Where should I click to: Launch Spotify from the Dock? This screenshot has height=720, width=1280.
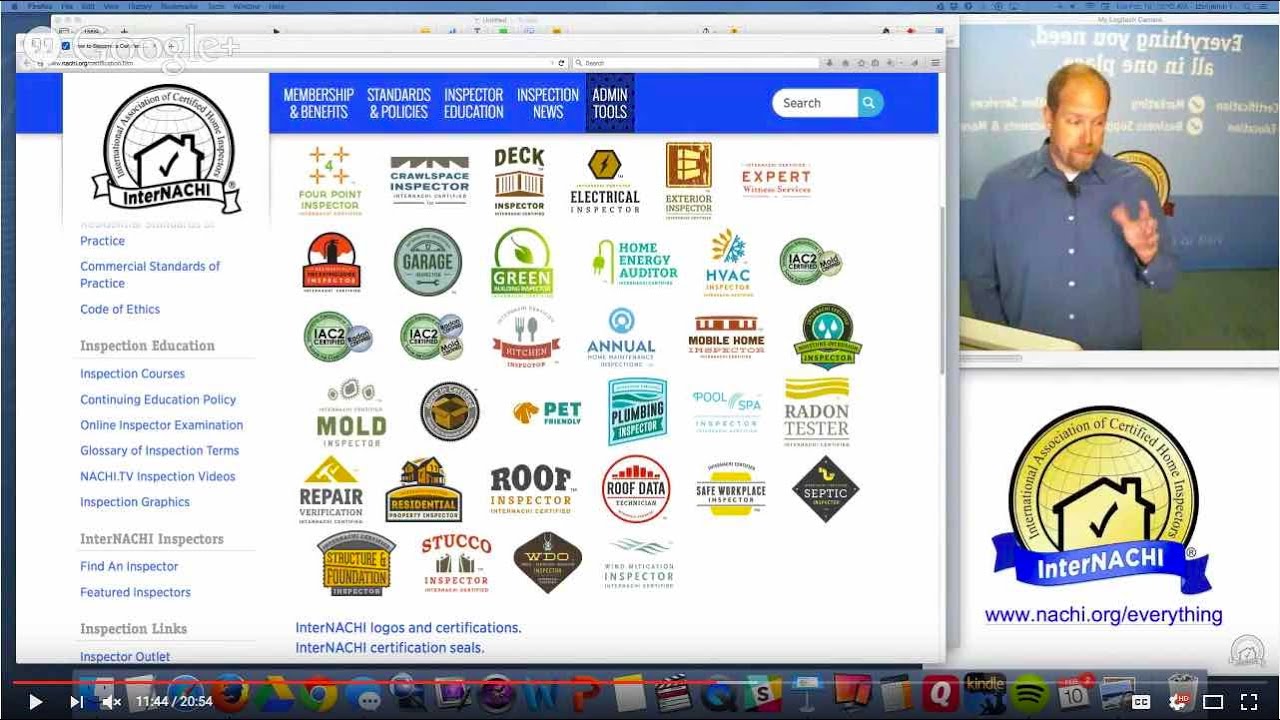(x=1028, y=692)
